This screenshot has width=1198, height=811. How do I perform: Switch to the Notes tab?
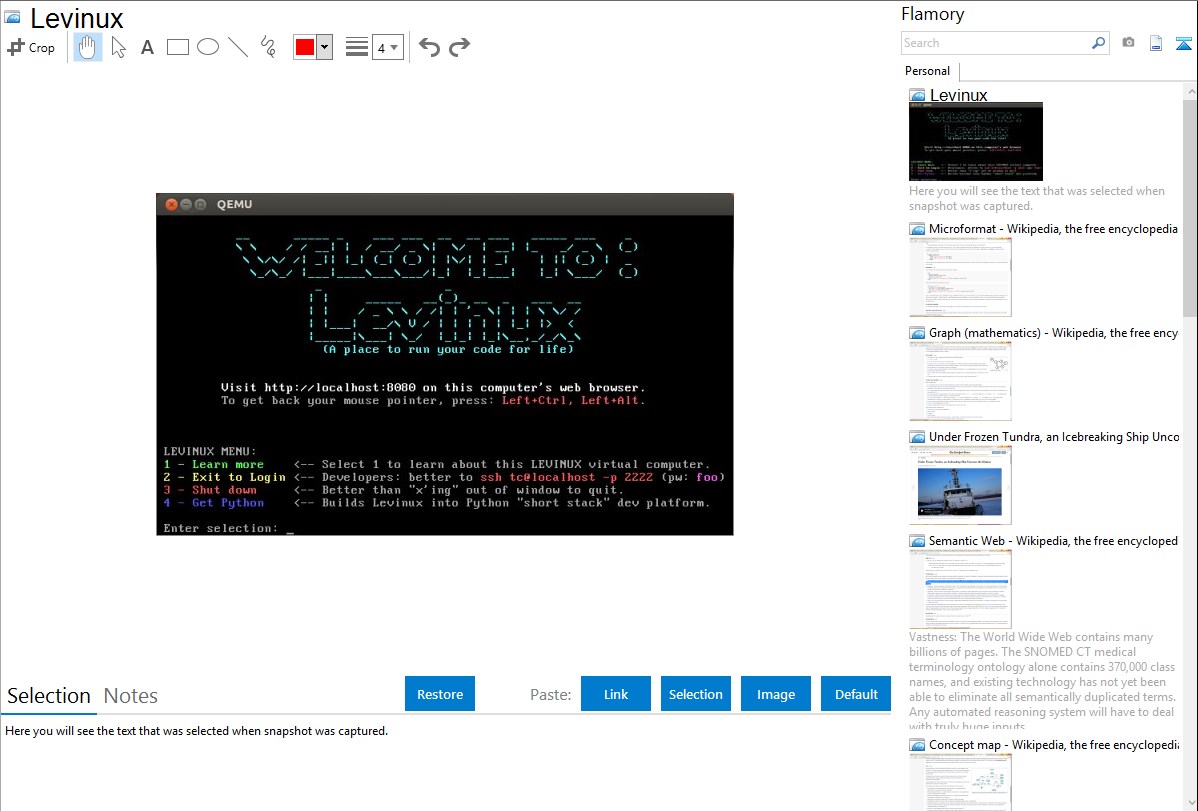tap(131, 696)
